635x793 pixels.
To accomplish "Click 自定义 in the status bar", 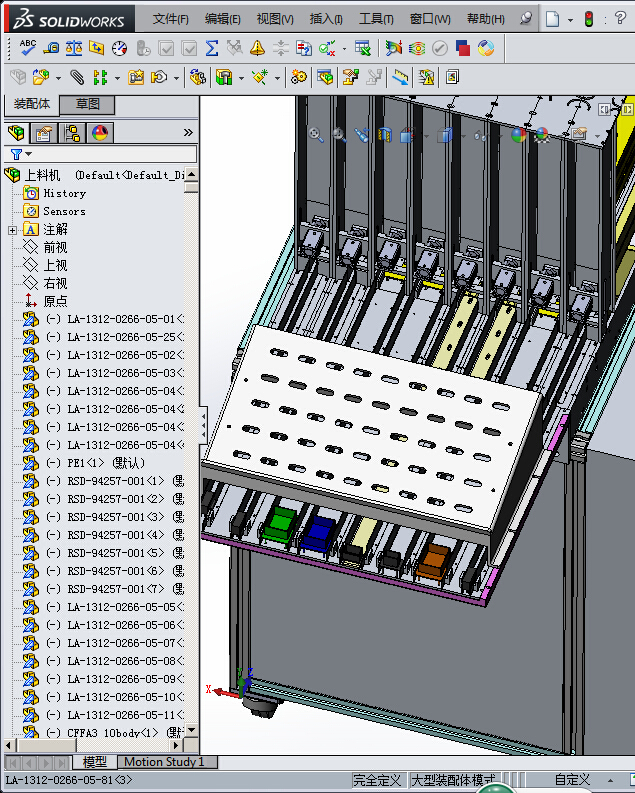I will tap(572, 779).
